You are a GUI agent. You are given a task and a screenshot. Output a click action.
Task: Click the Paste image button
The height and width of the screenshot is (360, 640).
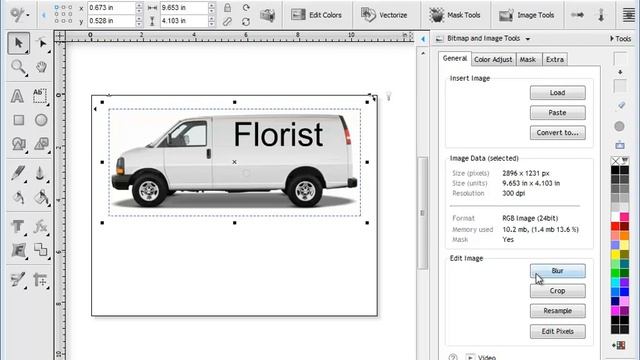coord(558,113)
